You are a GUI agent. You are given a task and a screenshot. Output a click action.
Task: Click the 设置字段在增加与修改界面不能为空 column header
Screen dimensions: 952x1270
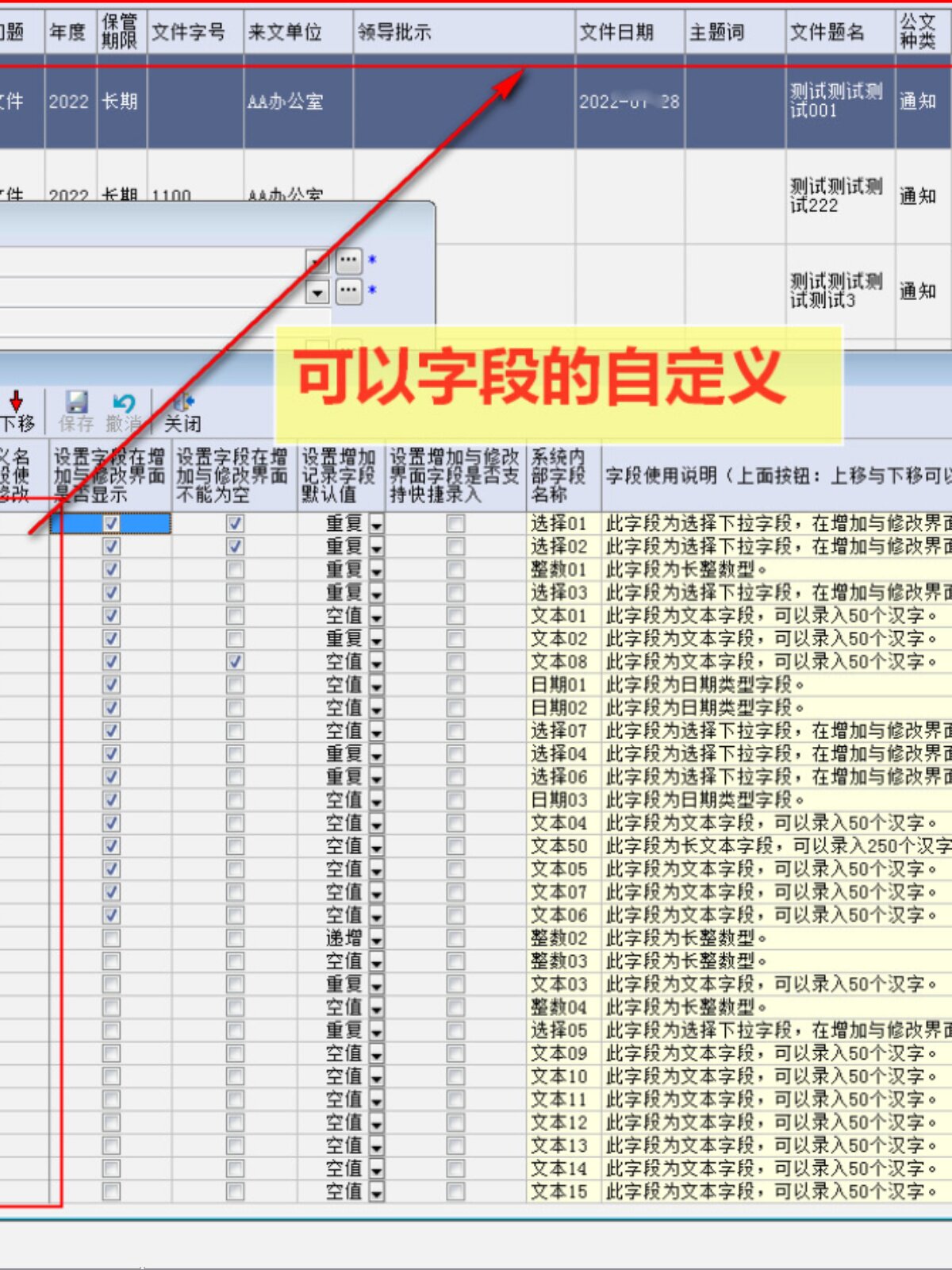pos(234,475)
